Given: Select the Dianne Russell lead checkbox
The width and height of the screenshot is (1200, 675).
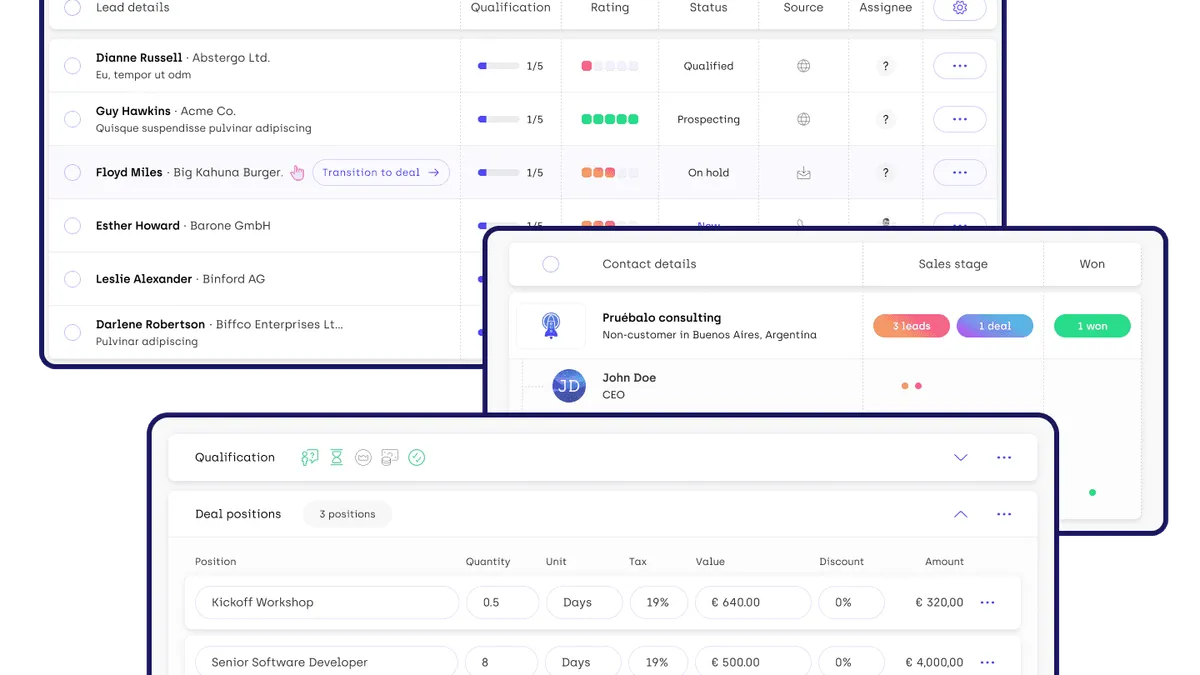Looking at the screenshot, I should point(72,66).
